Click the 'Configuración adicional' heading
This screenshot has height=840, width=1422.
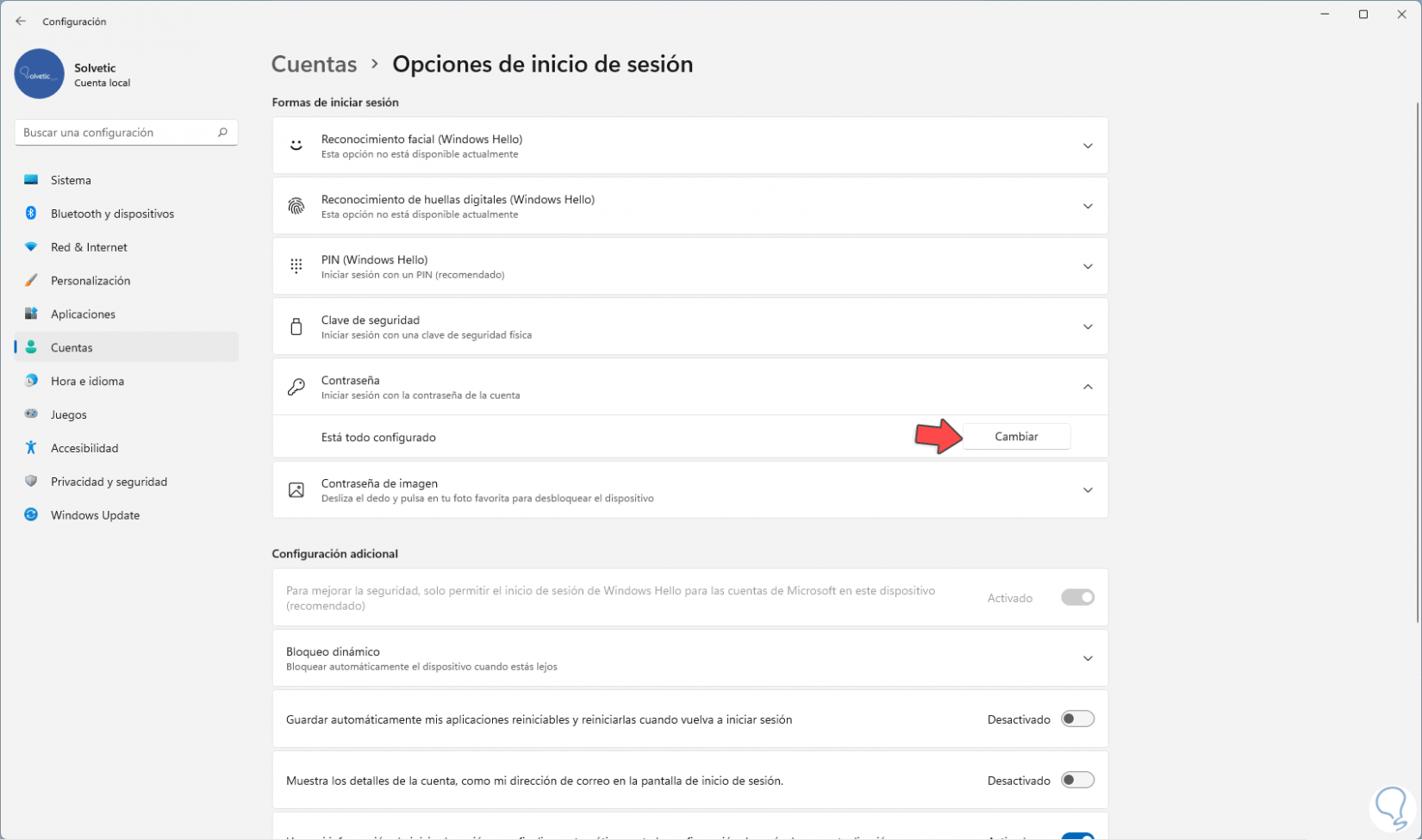click(x=334, y=554)
